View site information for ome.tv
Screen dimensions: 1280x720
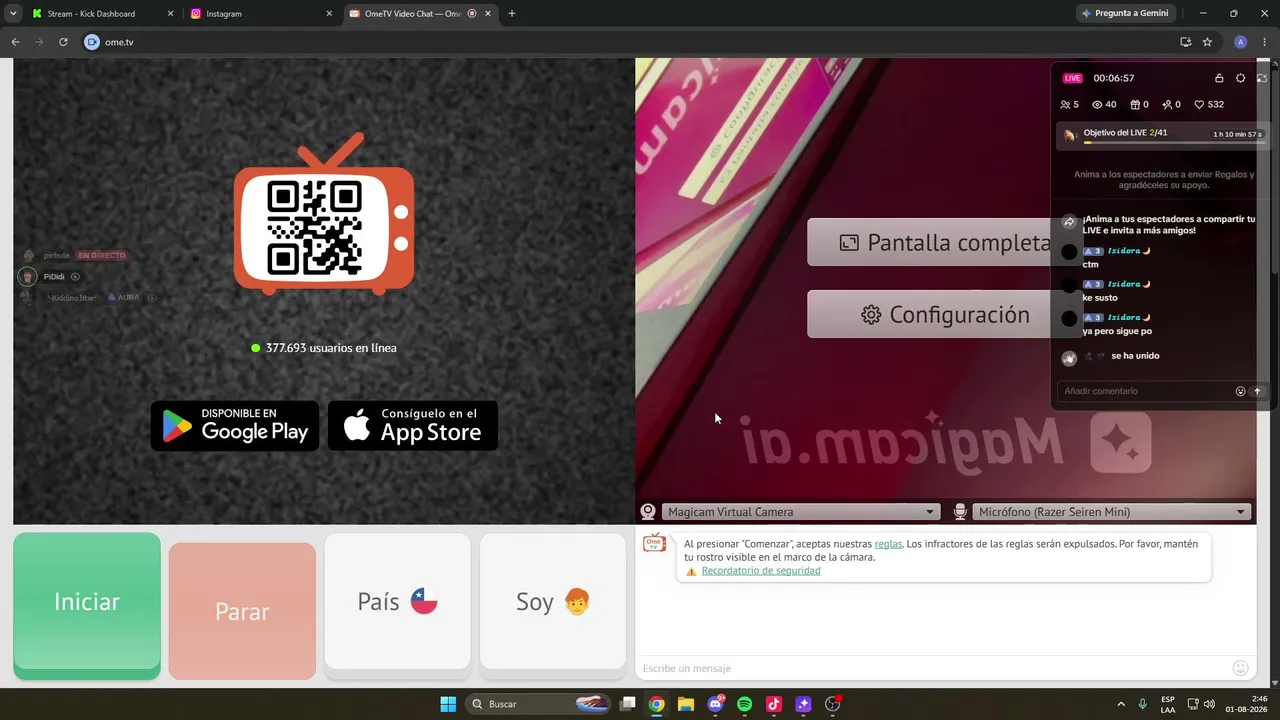point(92,42)
